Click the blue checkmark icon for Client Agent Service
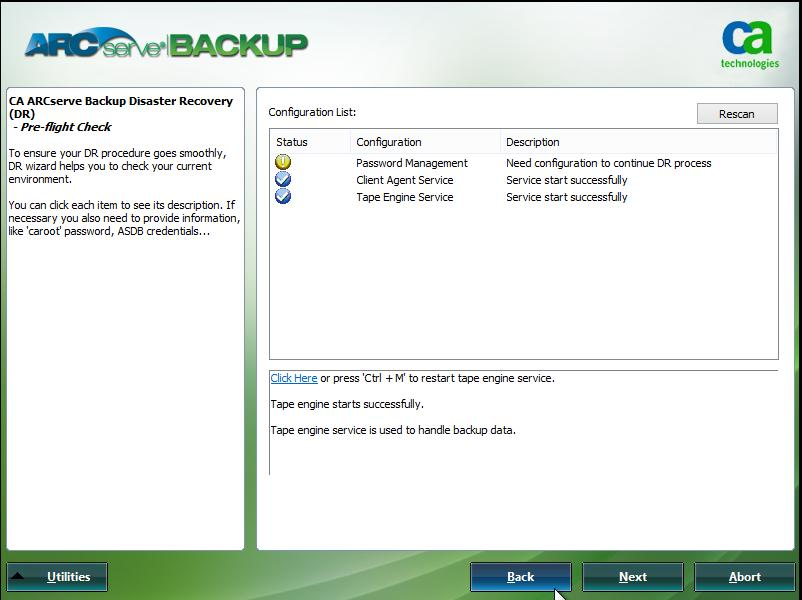This screenshot has width=802, height=600. pyautogui.click(x=283, y=179)
